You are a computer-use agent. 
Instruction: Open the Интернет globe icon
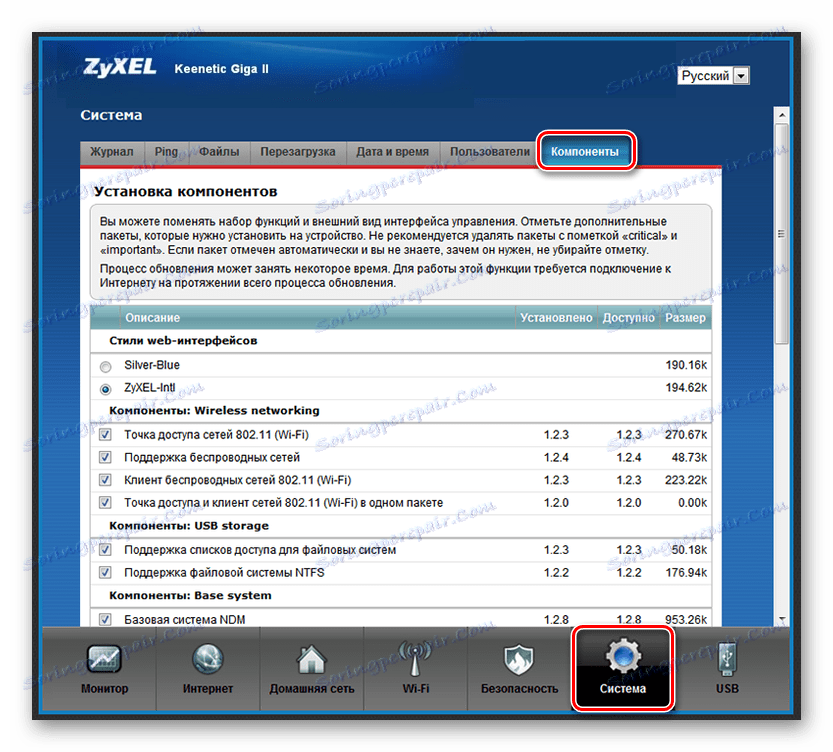tap(208, 659)
